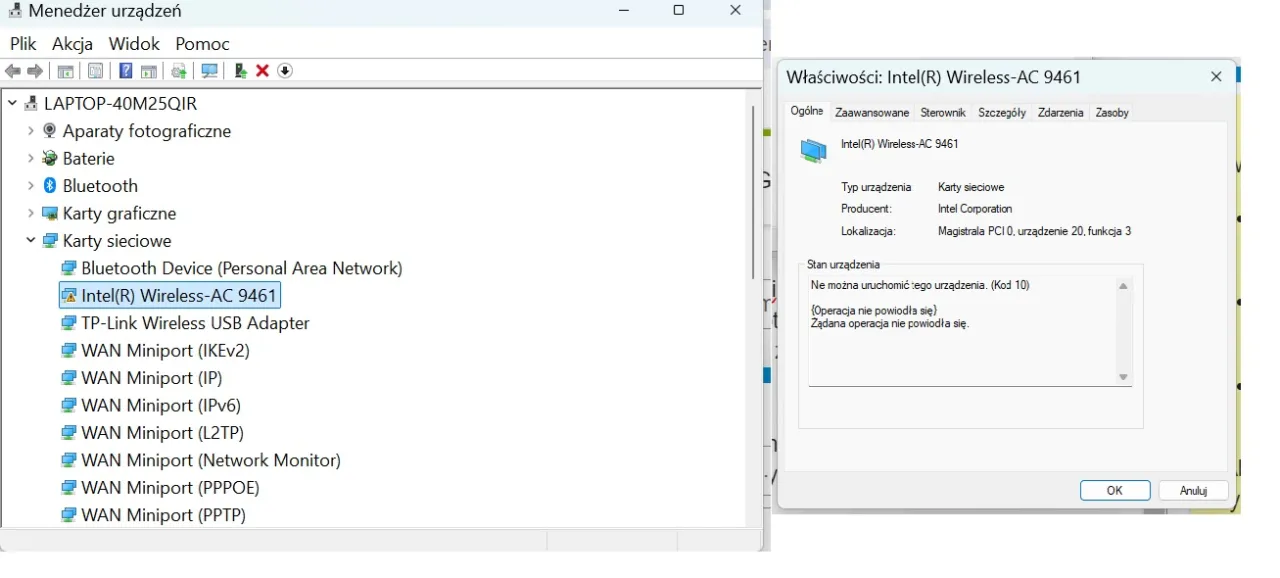Switch to the Zdarzenia tab
Image resolution: width=1280 pixels, height=578 pixels.
[1059, 112]
